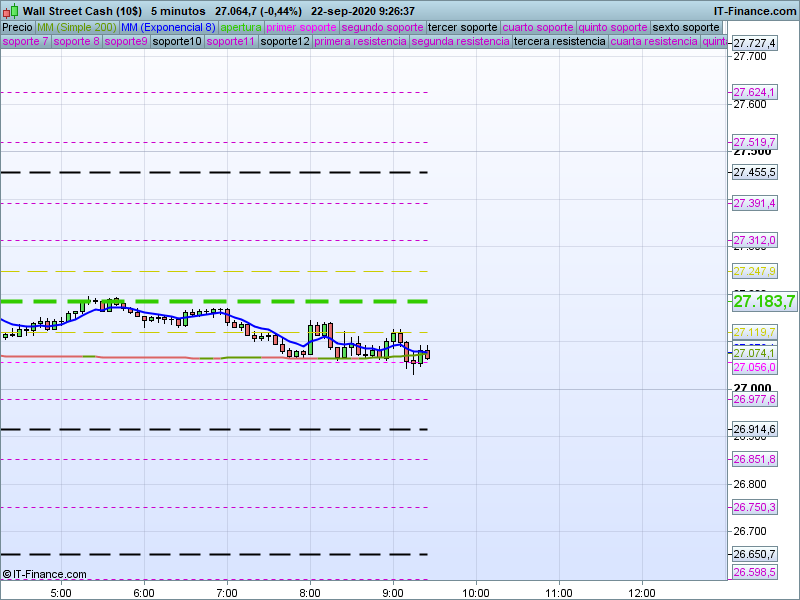Click the 6:00 time axis label
The width and height of the screenshot is (800, 600).
pos(144,593)
